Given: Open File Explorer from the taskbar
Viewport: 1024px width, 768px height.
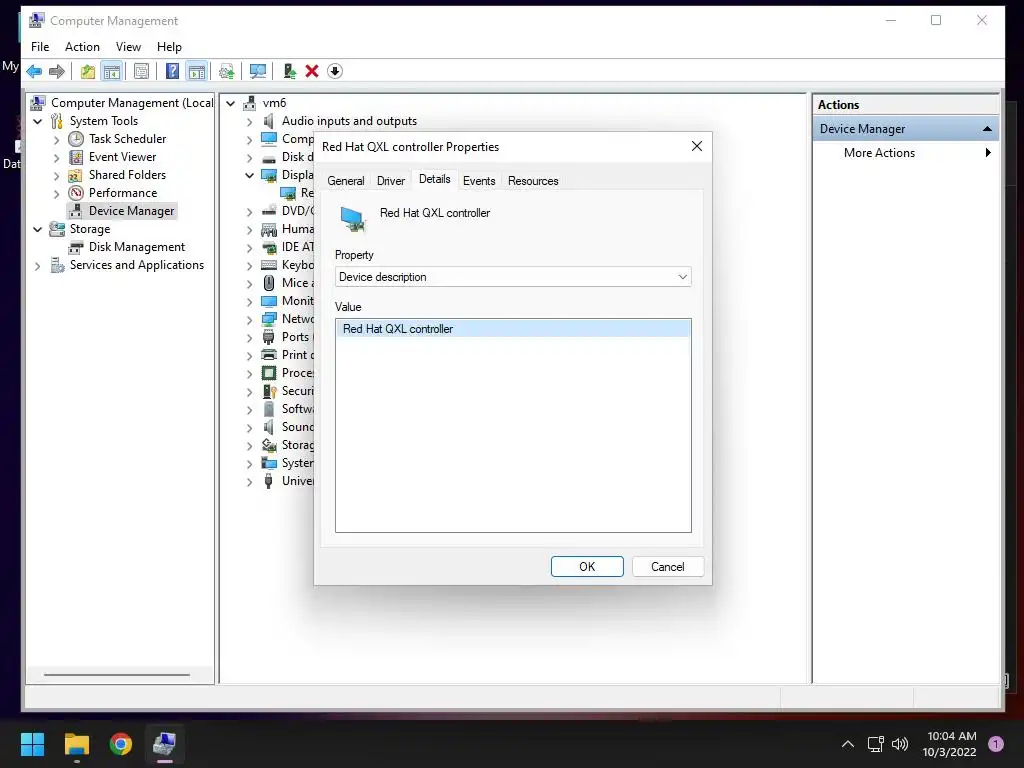Looking at the screenshot, I should pyautogui.click(x=76, y=744).
